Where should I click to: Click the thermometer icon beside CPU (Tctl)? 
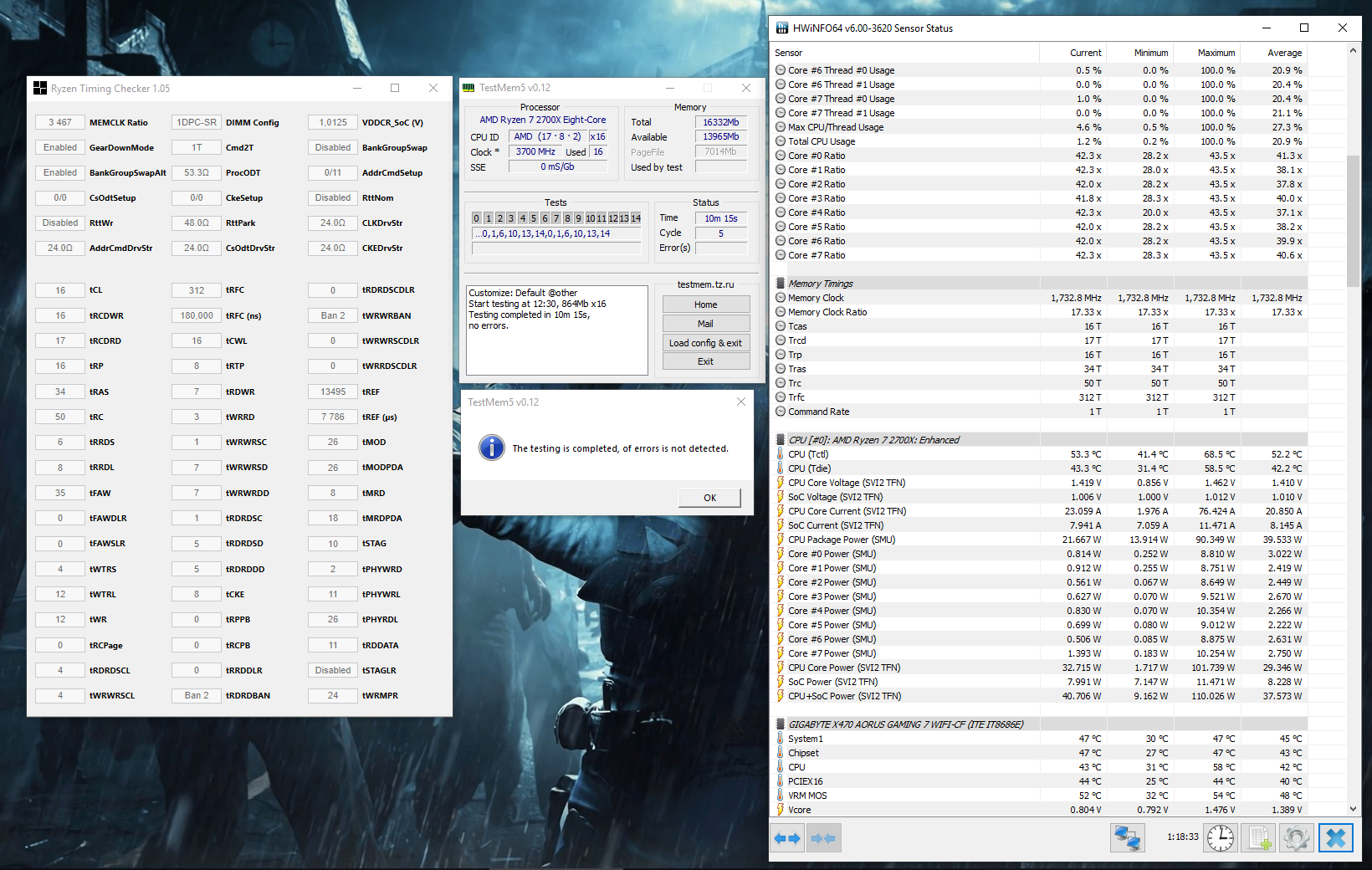click(x=781, y=454)
